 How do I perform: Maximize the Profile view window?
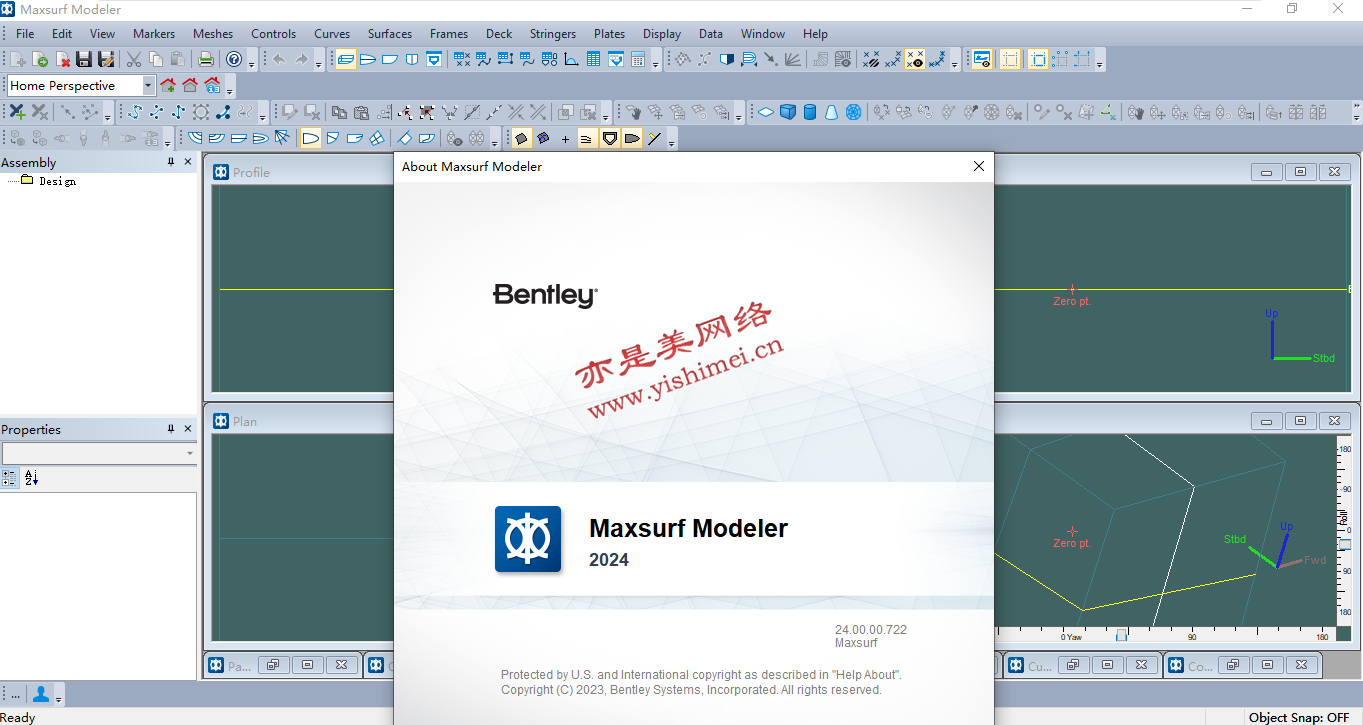[1300, 172]
